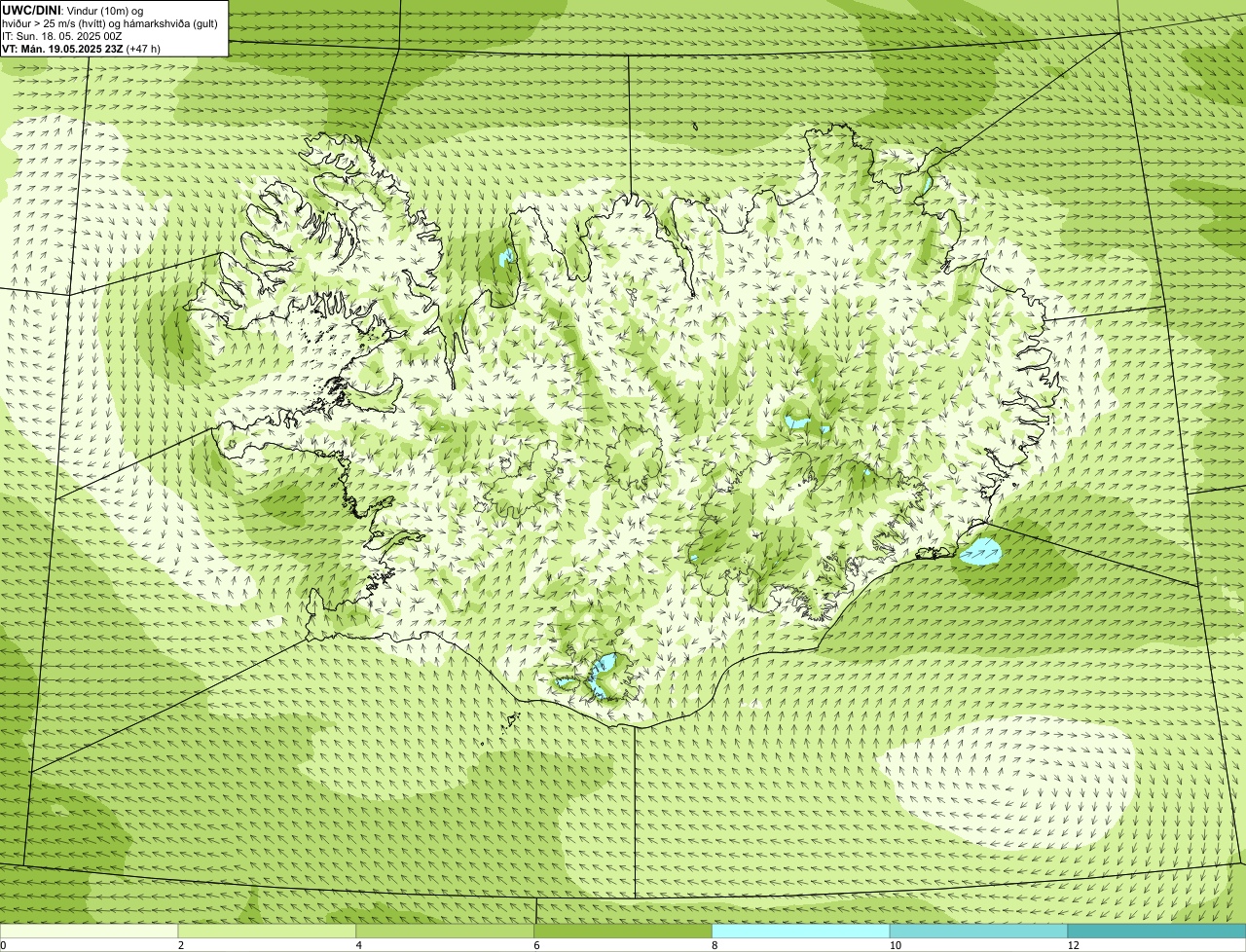1246x952 pixels.
Task: Select the turquoise 10–12 colorbar segment
Action: (x=978, y=931)
